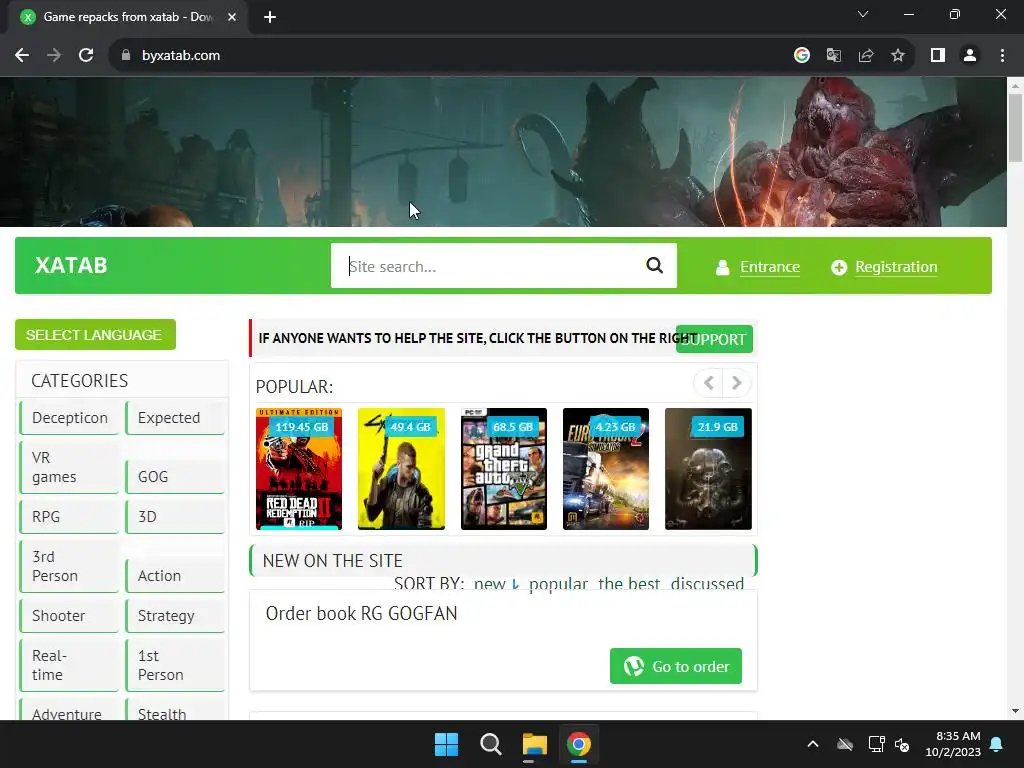Open the VR games category
The image size is (1024, 768).
(x=69, y=467)
